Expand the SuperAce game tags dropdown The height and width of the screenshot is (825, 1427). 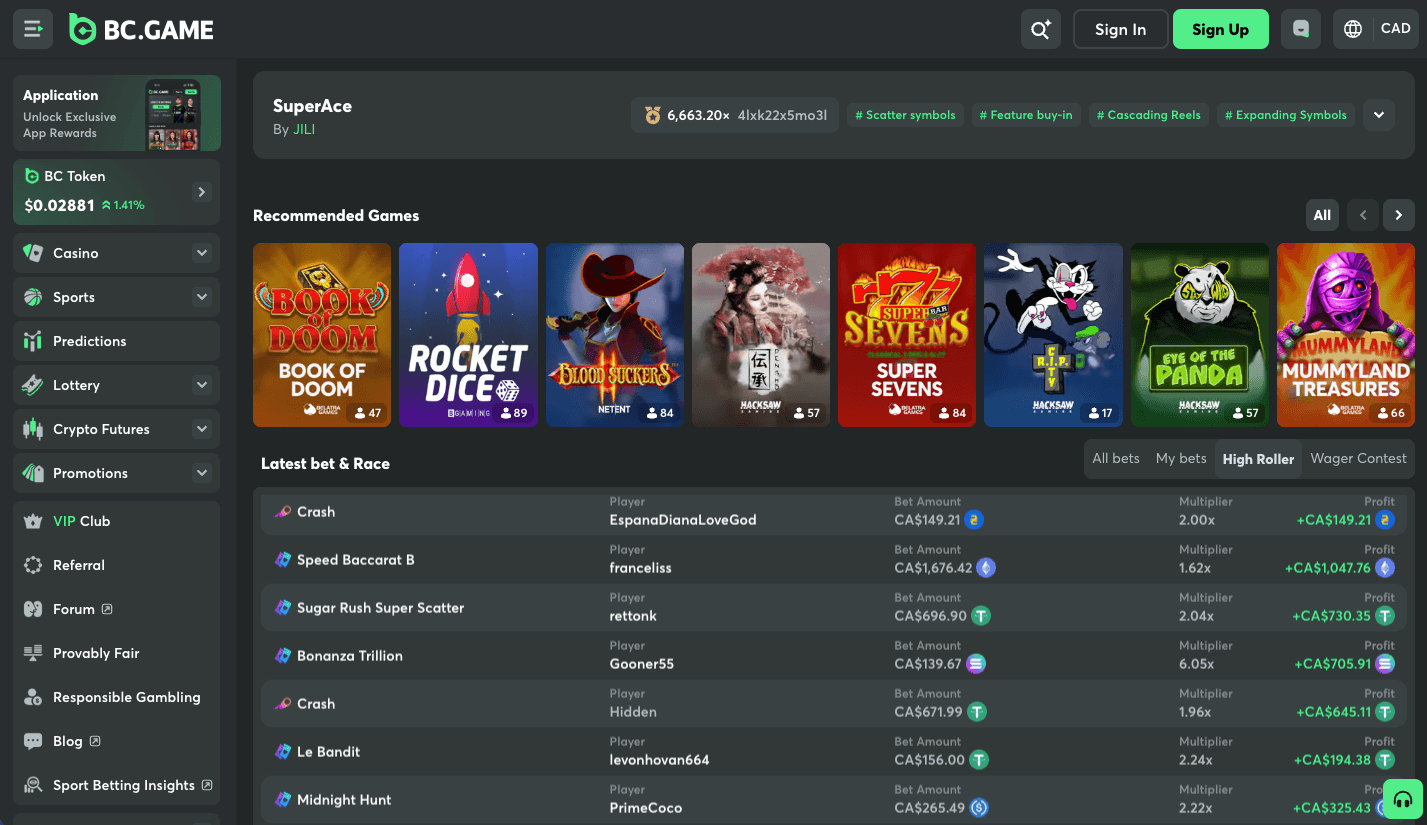[1378, 115]
